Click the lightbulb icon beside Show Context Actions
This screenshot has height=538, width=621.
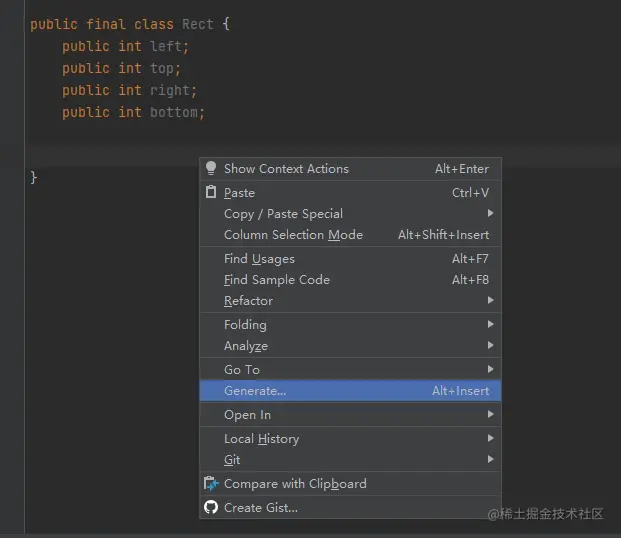tap(211, 168)
